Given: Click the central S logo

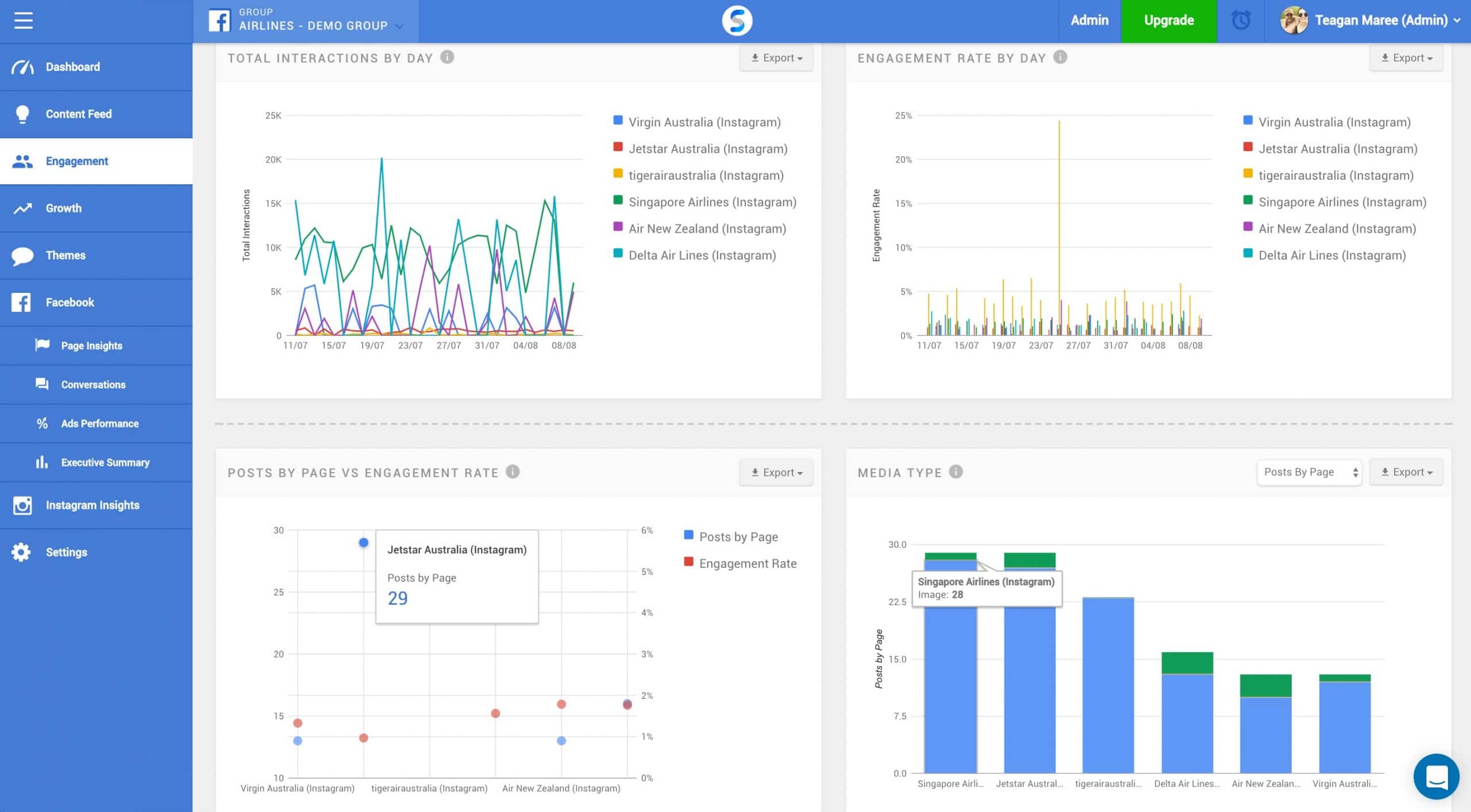Looking at the screenshot, I should tap(737, 21).
